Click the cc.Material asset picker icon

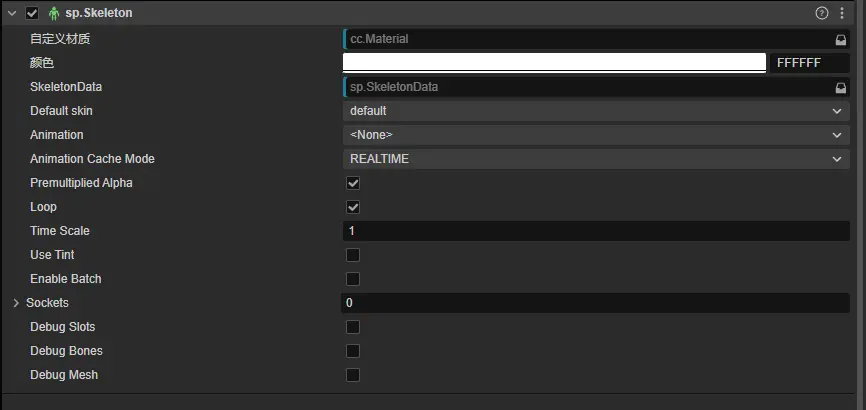tap(840, 39)
